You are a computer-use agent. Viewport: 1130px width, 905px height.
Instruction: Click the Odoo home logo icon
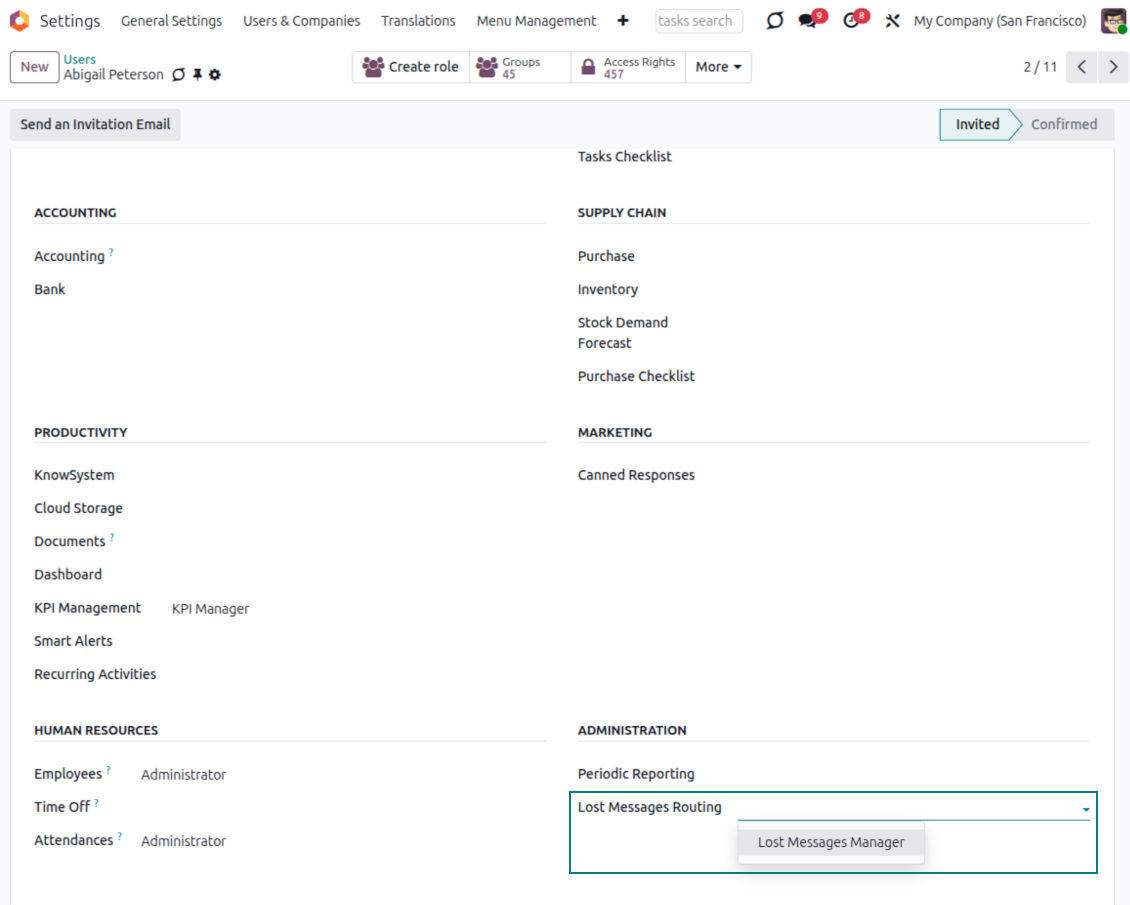[x=19, y=21]
